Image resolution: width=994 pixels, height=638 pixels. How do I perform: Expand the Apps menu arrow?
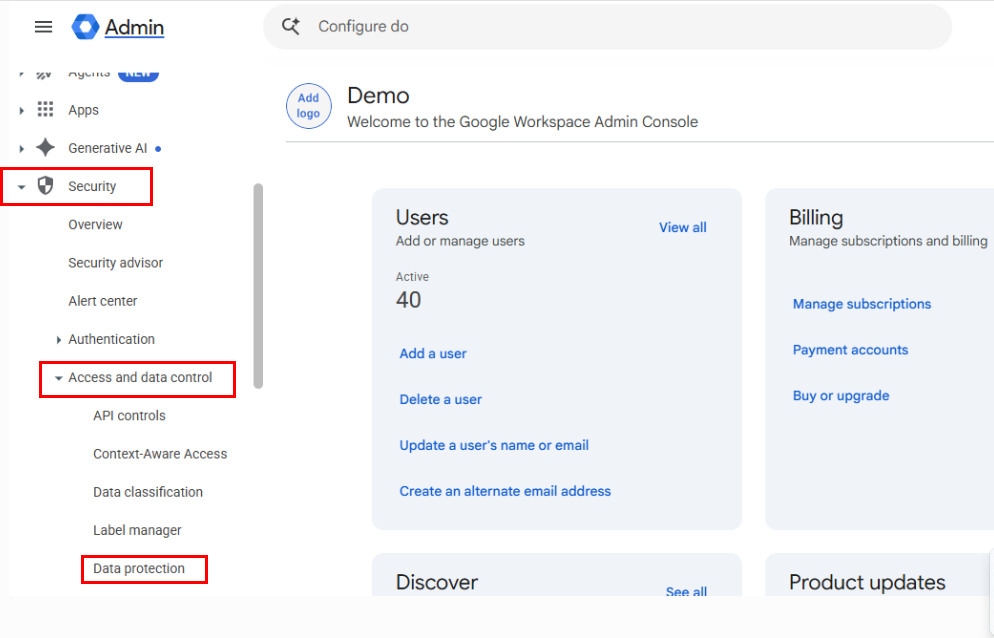coord(22,110)
